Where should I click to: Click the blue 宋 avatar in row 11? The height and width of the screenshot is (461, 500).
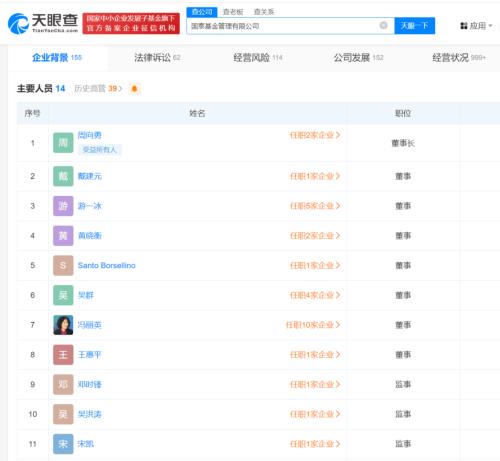tap(63, 444)
